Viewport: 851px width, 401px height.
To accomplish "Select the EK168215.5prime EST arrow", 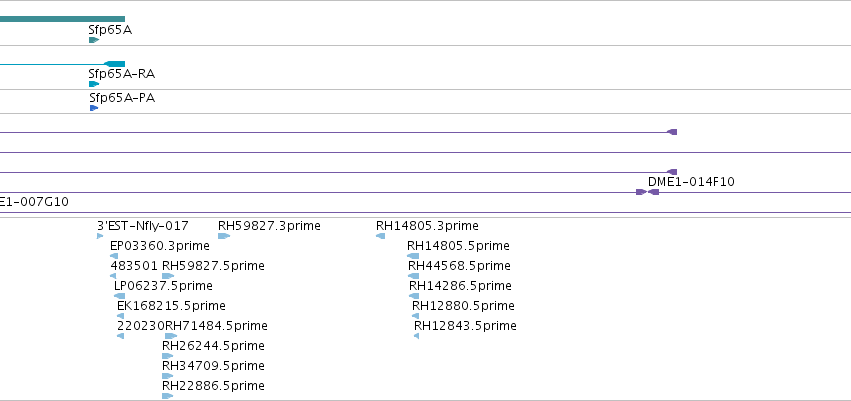I will (x=120, y=316).
